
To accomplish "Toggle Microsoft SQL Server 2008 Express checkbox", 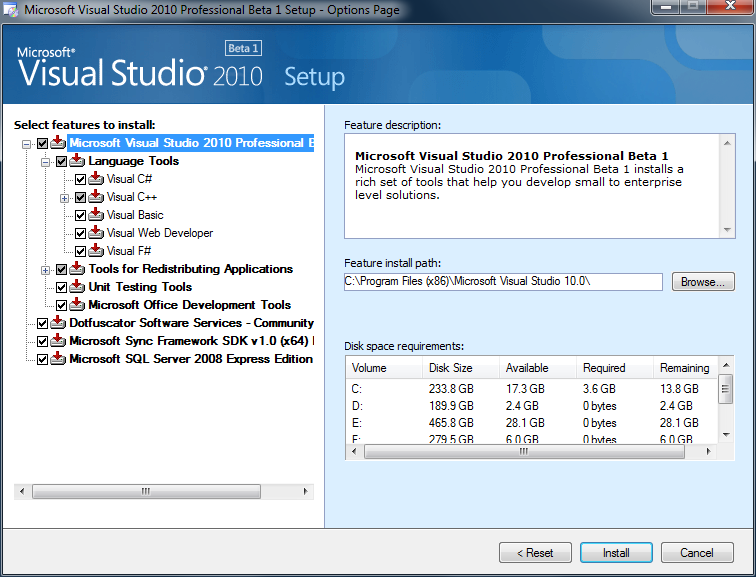I will (x=42, y=360).
